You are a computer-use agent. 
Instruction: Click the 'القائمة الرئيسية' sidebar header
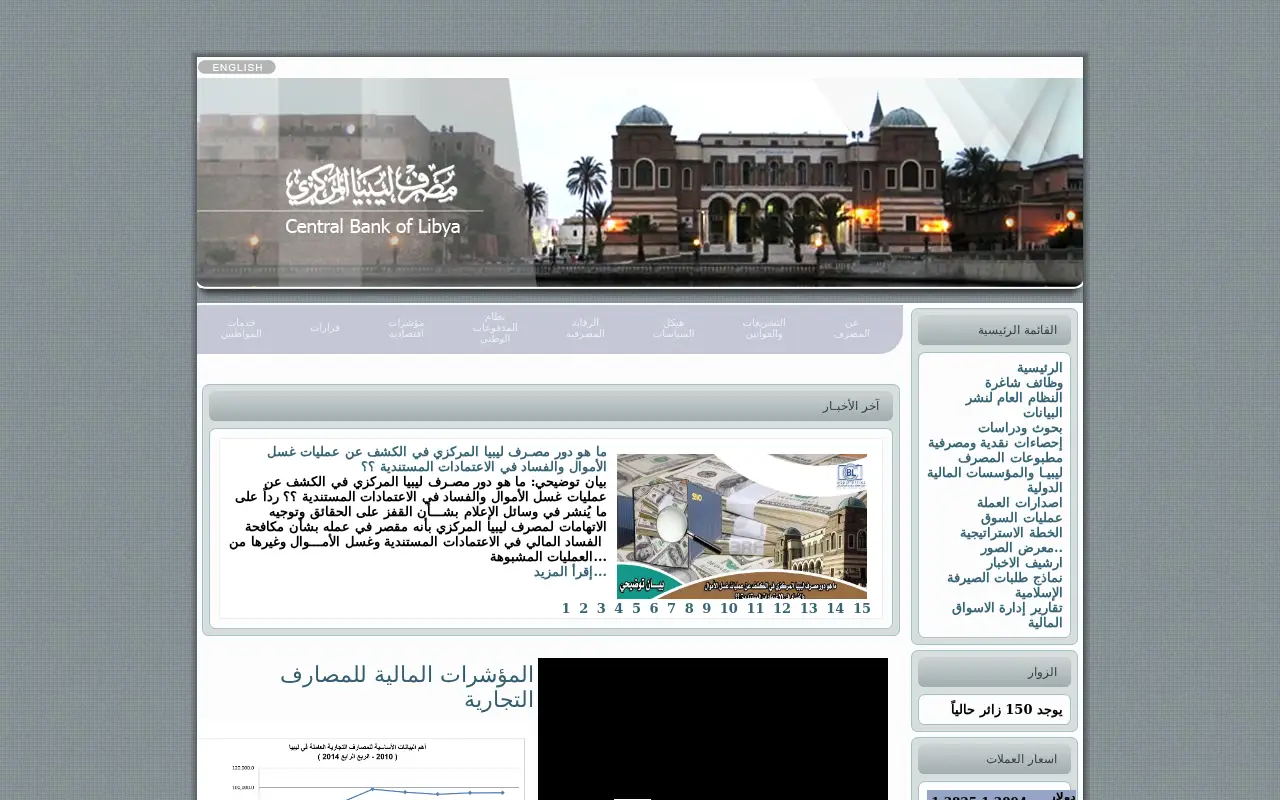pyautogui.click(x=994, y=330)
